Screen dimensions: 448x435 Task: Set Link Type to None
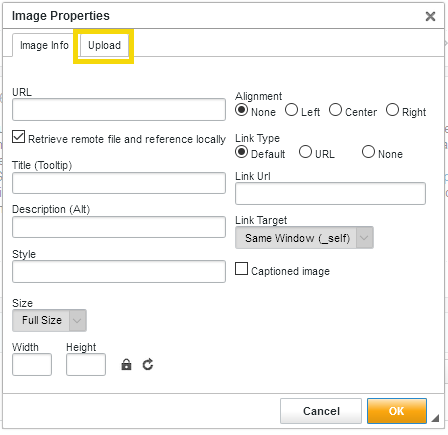pyautogui.click(x=368, y=152)
